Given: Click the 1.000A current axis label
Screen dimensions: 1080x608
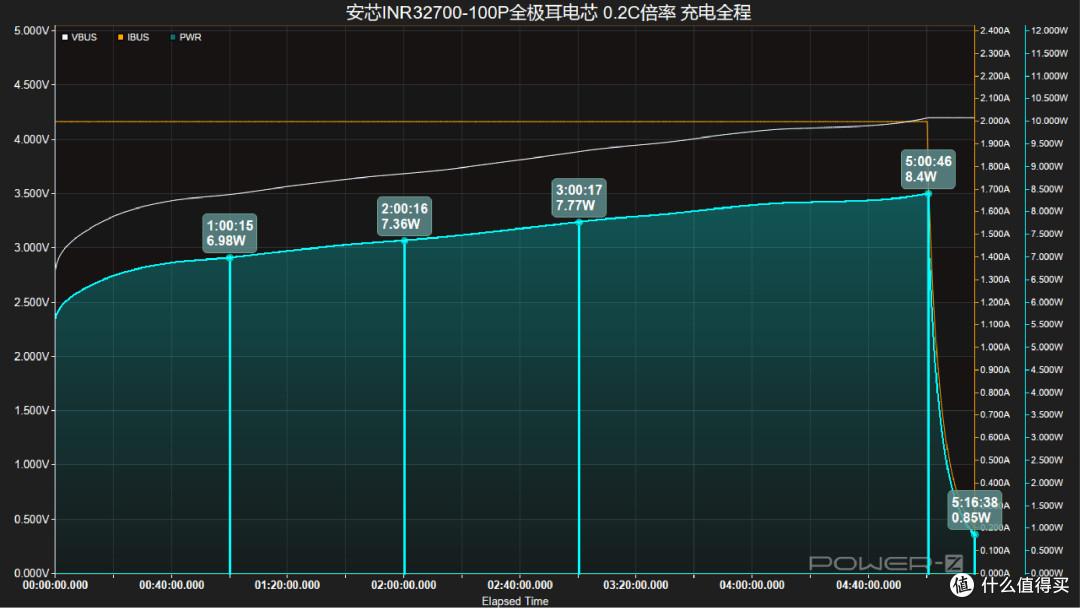Looking at the screenshot, I should tap(995, 347).
